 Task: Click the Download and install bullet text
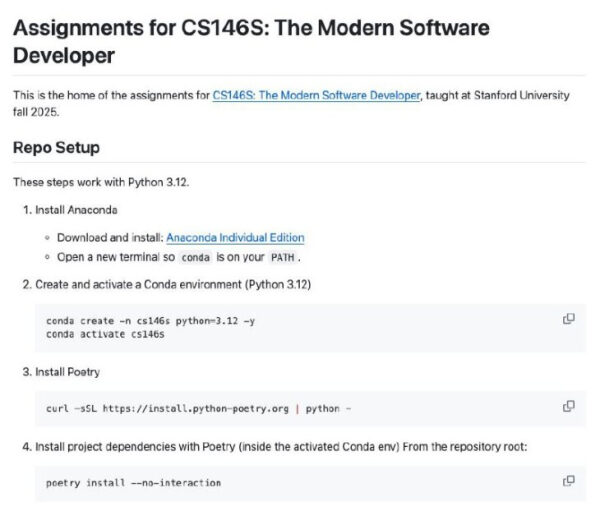tap(110, 238)
